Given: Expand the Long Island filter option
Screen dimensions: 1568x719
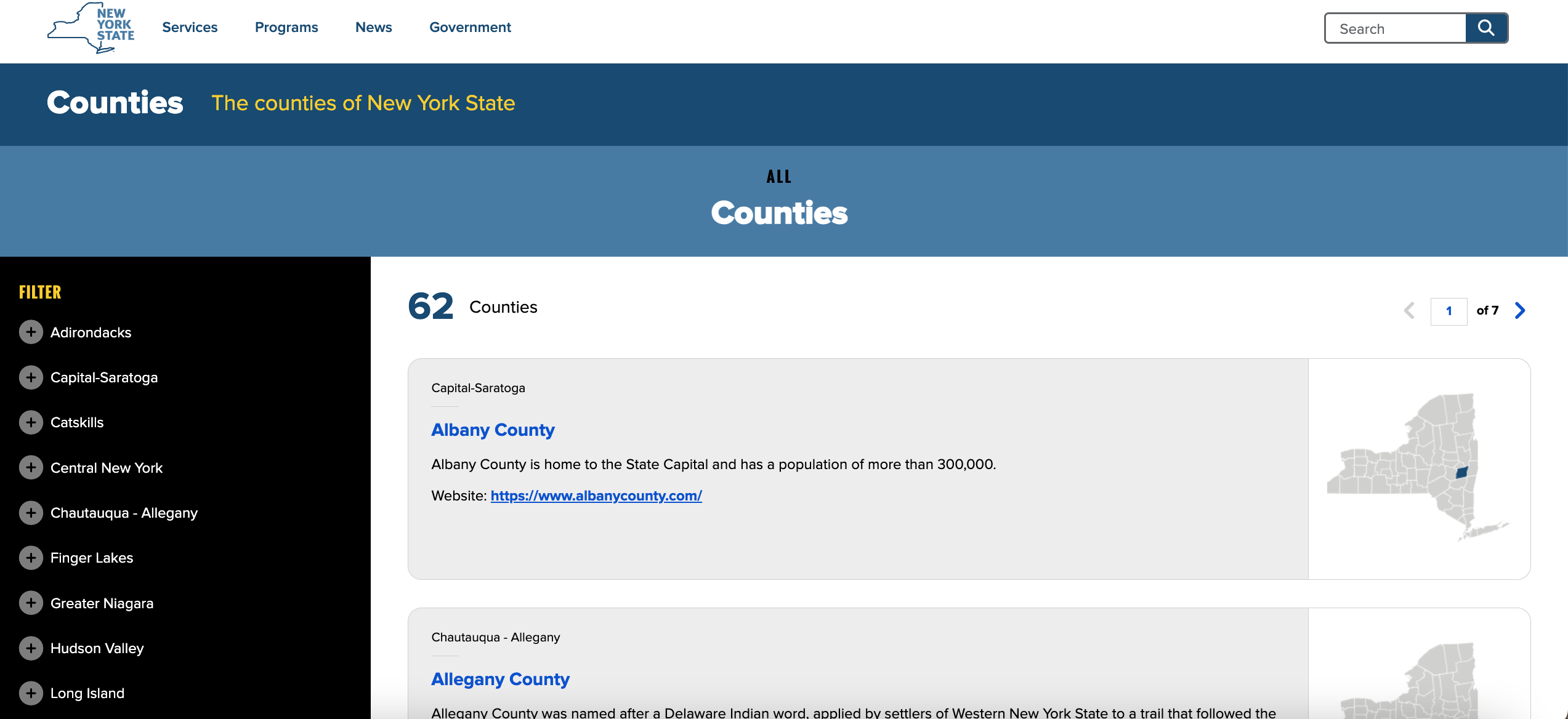Looking at the screenshot, I should coord(31,693).
